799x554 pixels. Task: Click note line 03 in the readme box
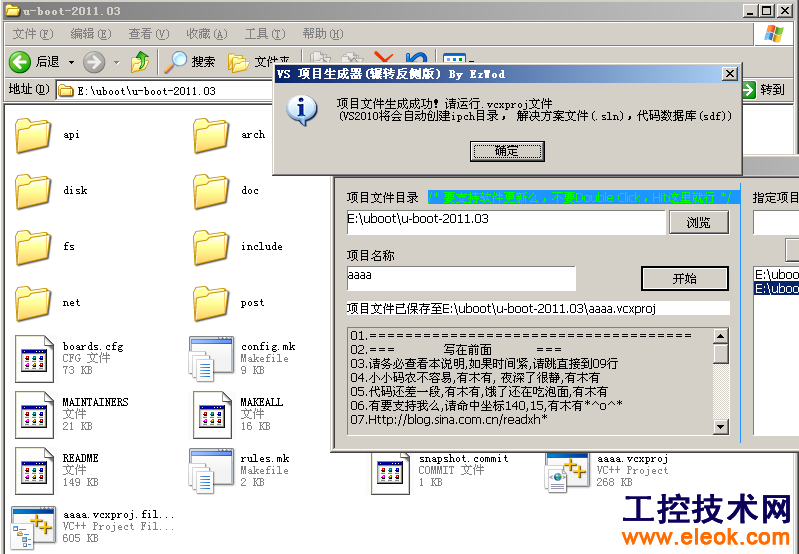pyautogui.click(x=484, y=363)
